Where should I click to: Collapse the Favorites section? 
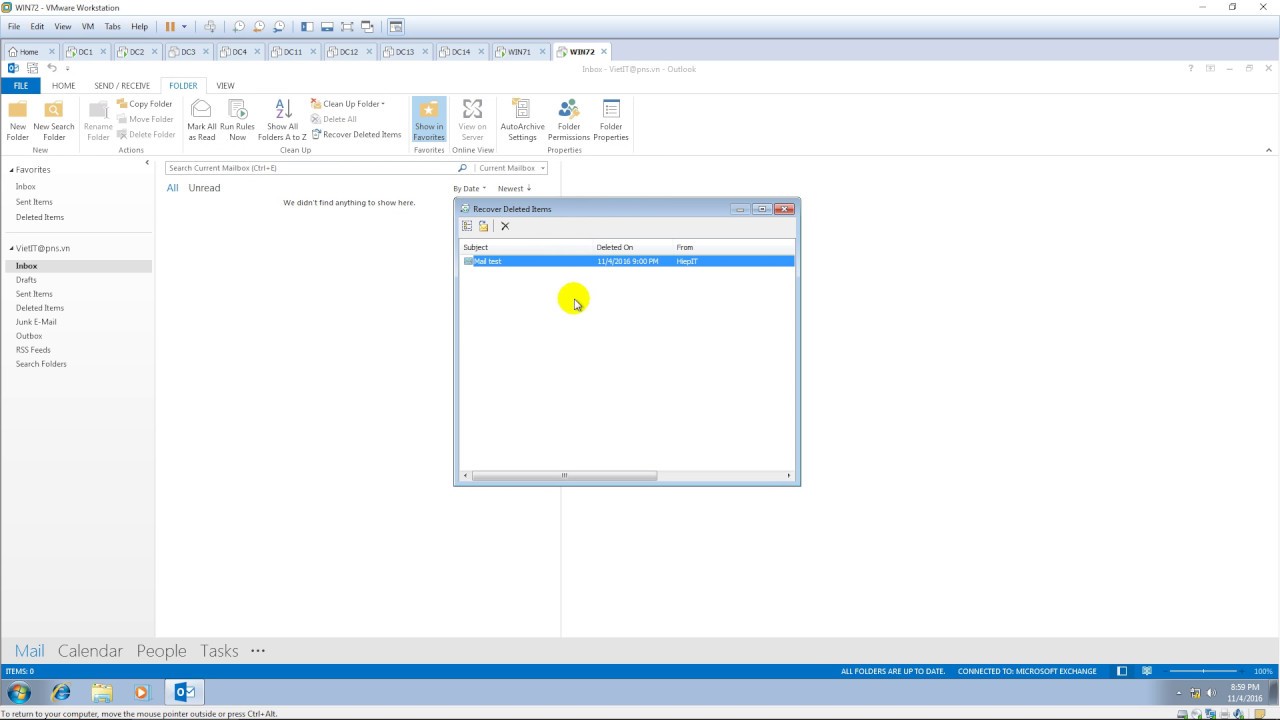click(12, 170)
